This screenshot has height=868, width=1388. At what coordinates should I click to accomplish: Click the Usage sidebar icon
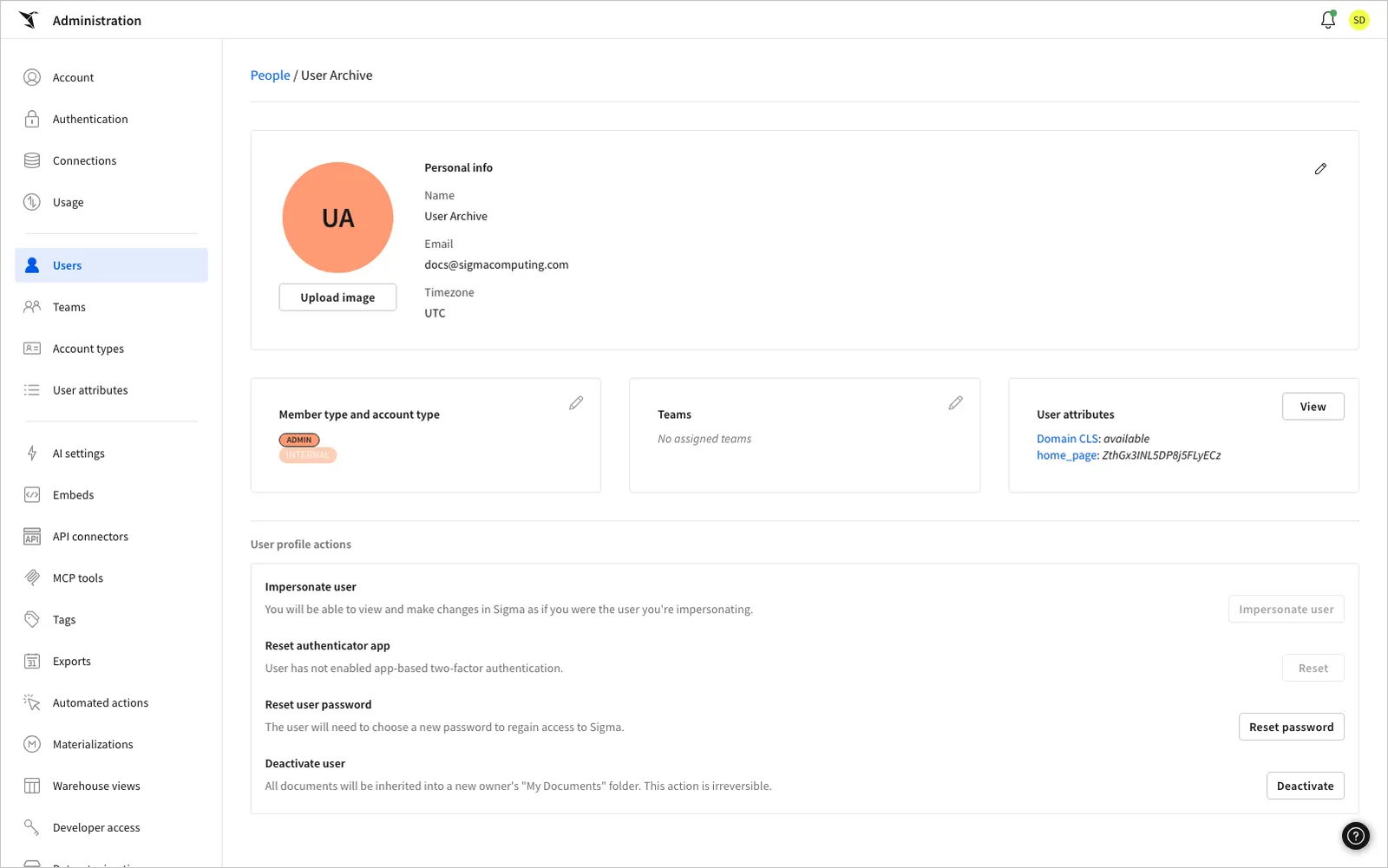[x=32, y=202]
